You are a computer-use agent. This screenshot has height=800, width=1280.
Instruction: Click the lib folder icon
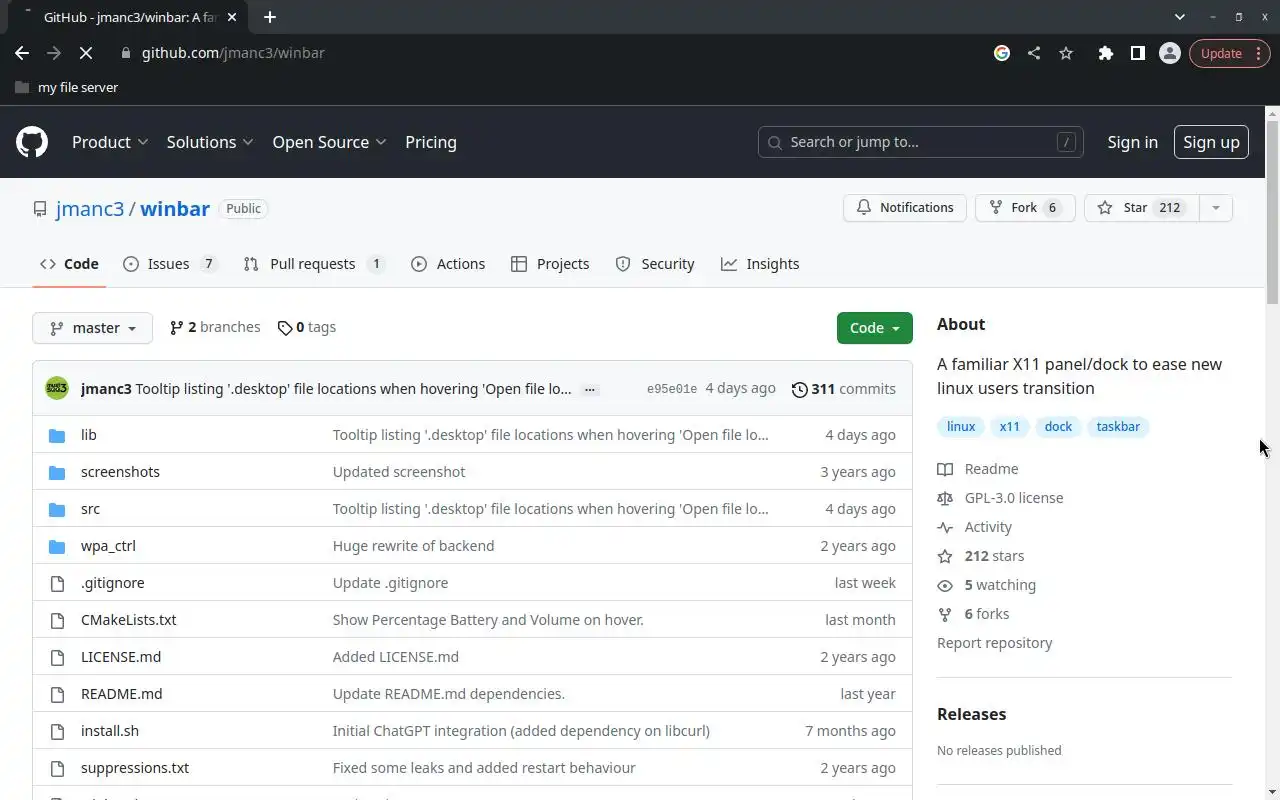tap(57, 435)
